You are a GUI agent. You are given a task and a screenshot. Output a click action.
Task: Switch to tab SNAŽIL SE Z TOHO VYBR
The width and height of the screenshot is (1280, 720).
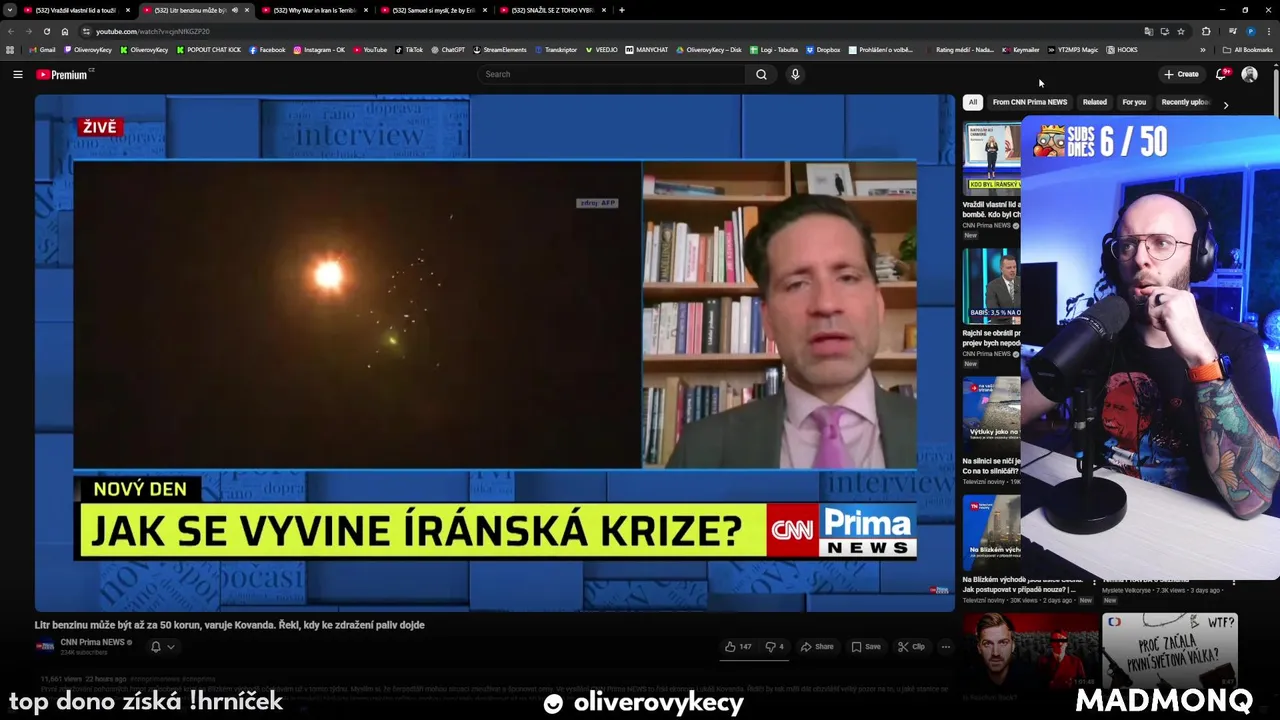pyautogui.click(x=552, y=10)
